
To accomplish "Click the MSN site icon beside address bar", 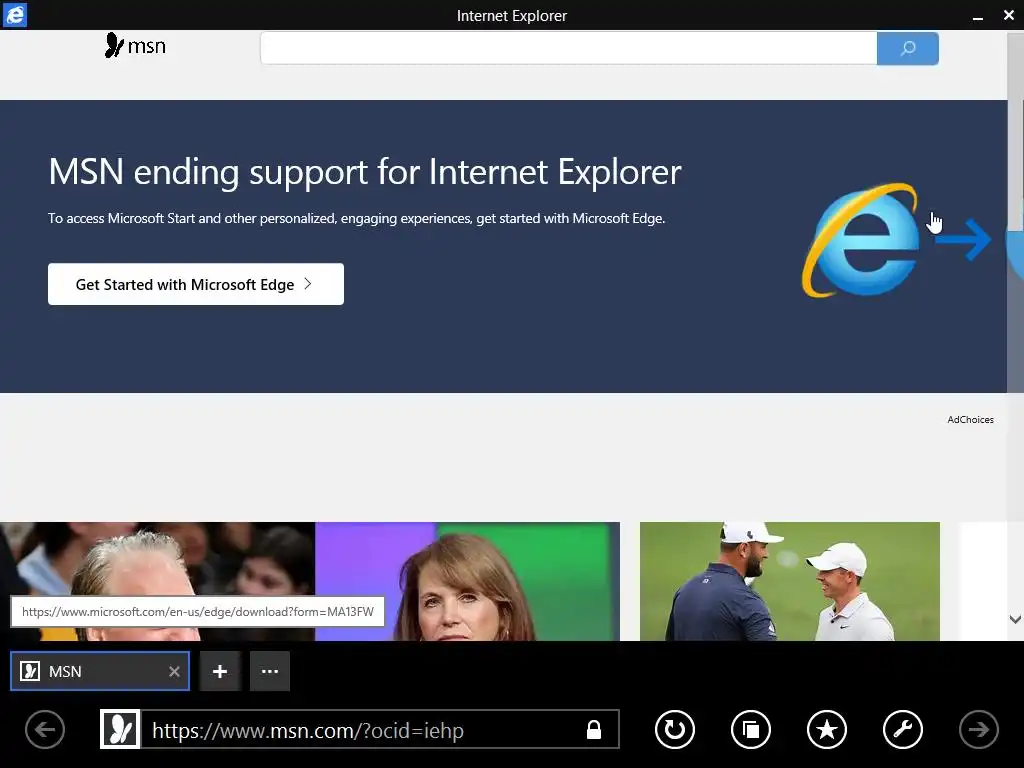I will pos(120,729).
